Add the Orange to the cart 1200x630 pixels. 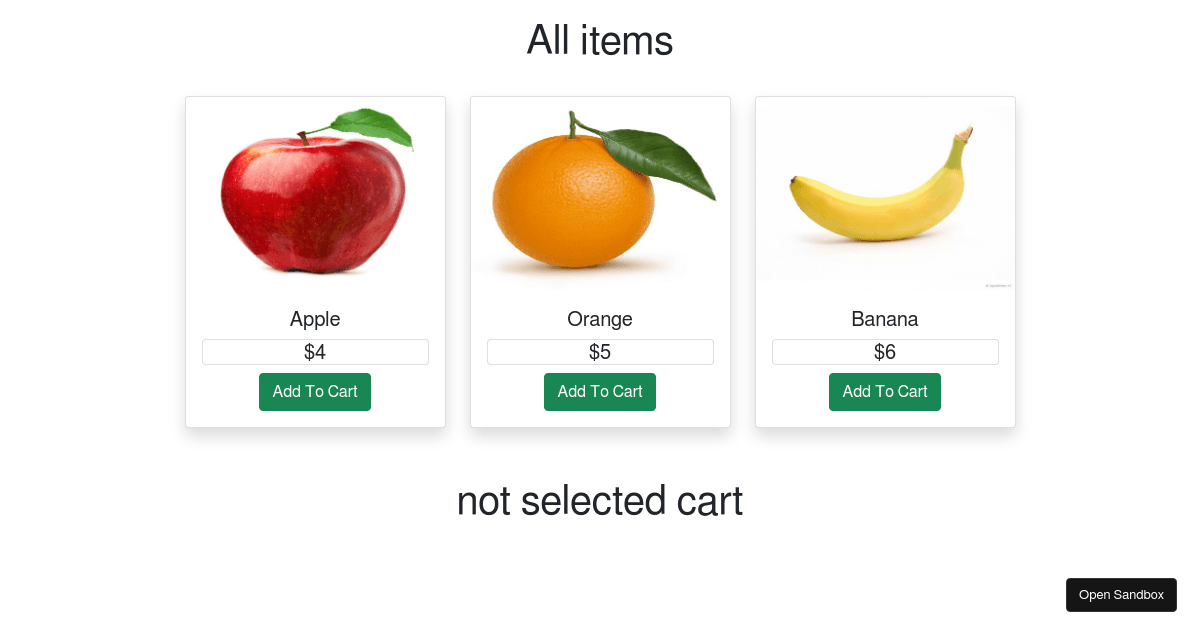point(600,391)
